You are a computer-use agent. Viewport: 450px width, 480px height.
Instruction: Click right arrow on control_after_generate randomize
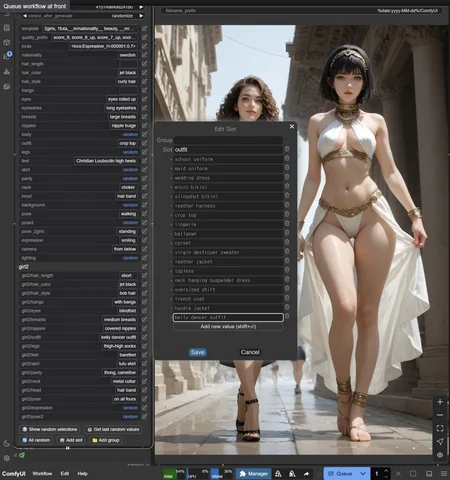point(141,16)
